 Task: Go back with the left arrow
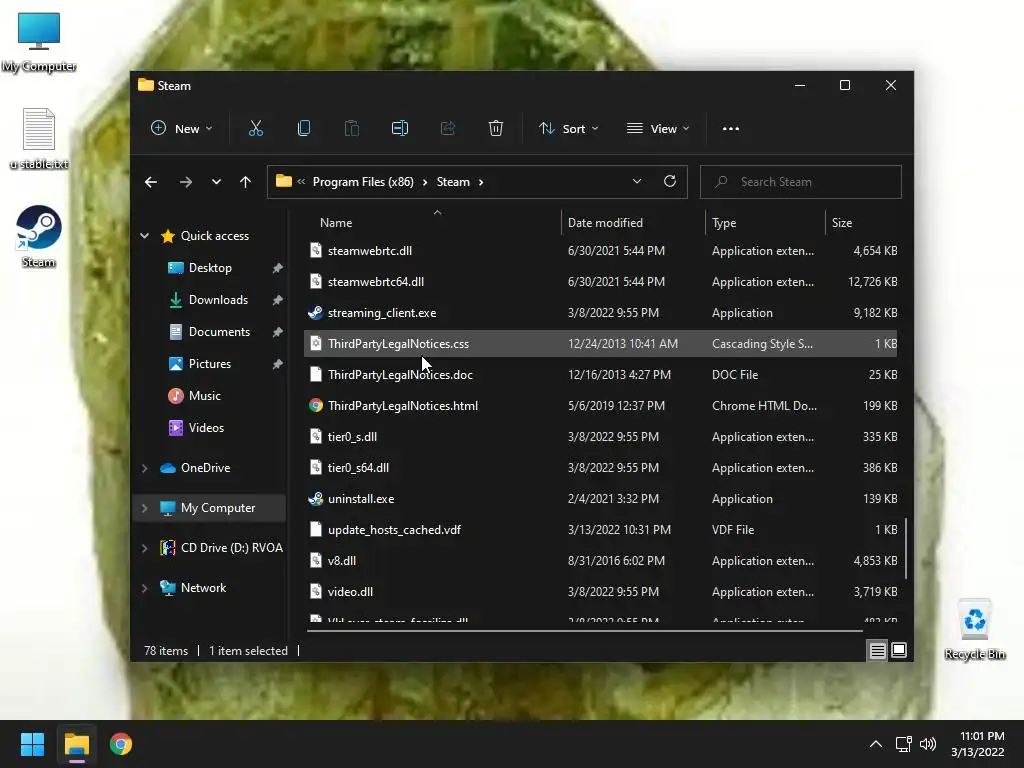(x=151, y=182)
